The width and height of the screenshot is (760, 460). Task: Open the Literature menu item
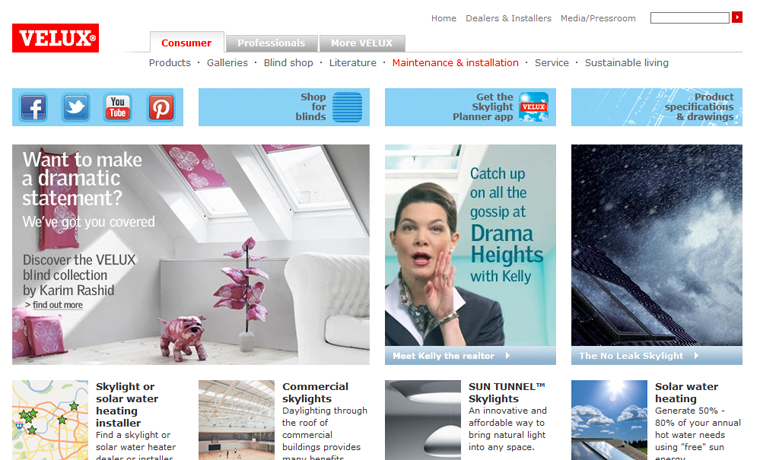pyautogui.click(x=353, y=63)
